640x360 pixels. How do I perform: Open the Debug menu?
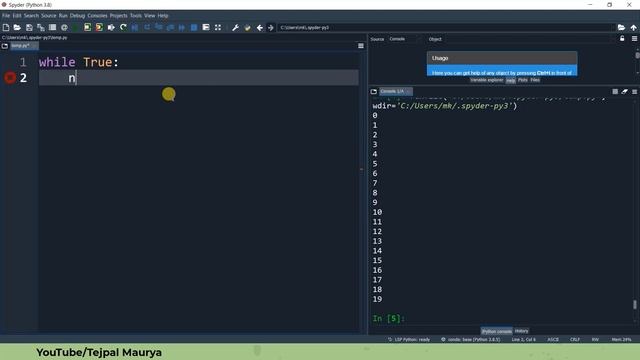77,16
